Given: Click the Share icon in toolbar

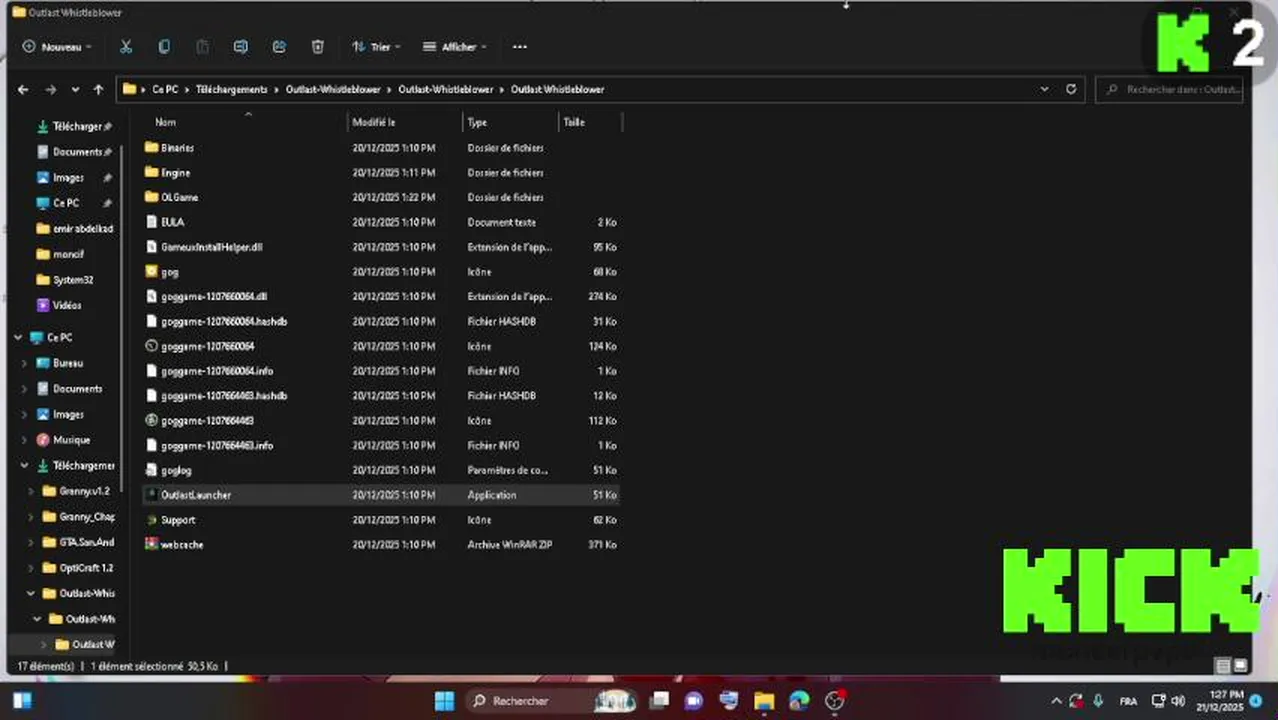Looking at the screenshot, I should pyautogui.click(x=279, y=47).
